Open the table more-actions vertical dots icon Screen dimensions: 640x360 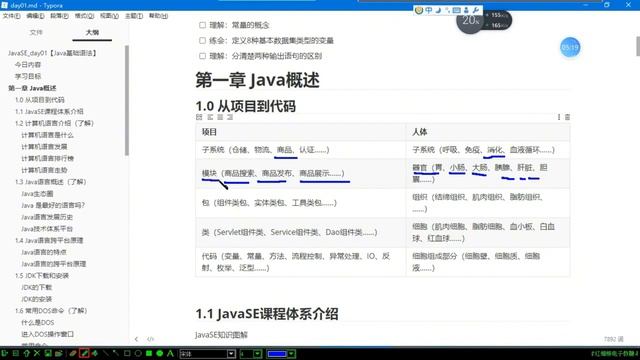(x=559, y=117)
